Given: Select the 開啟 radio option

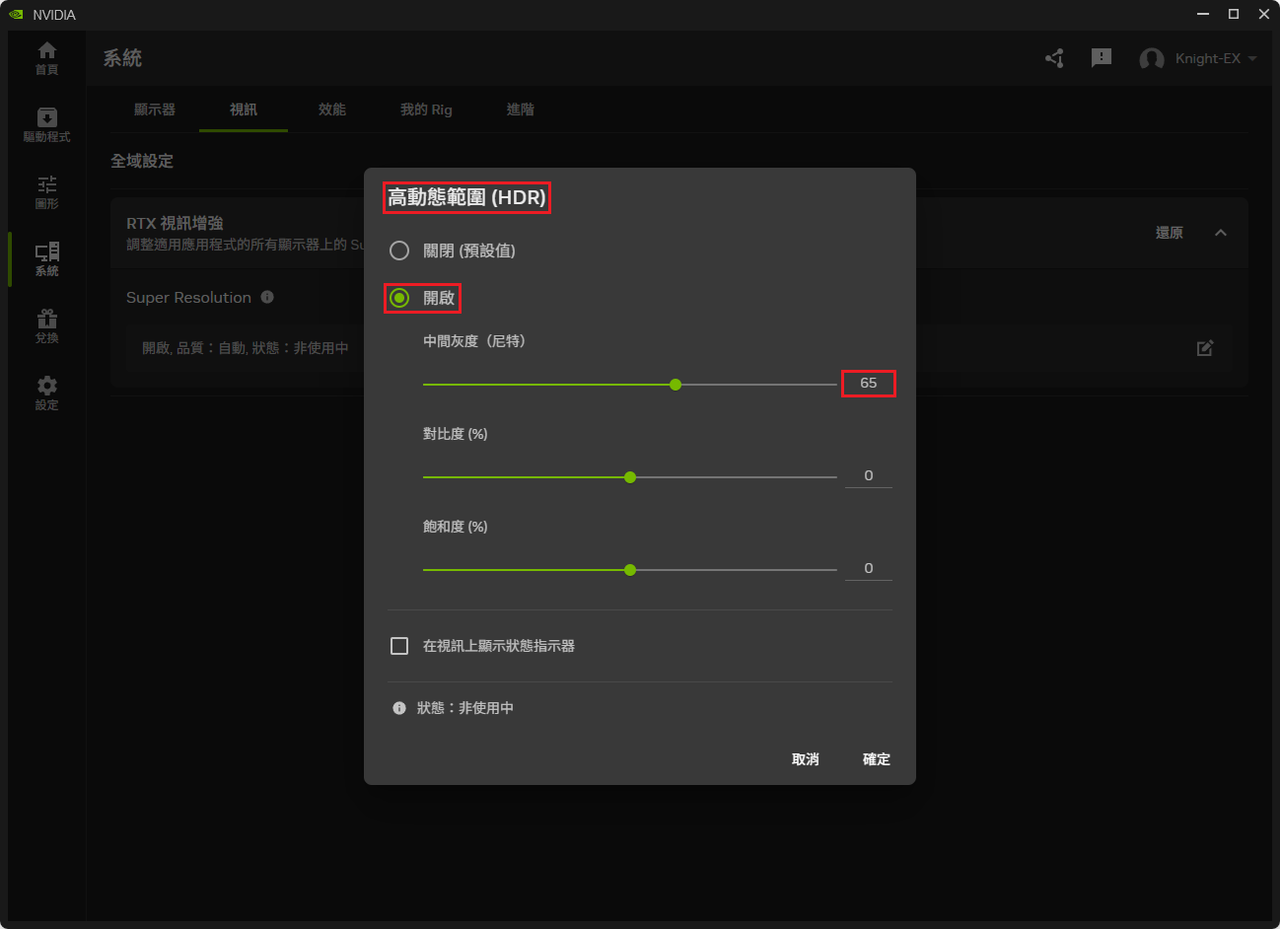Looking at the screenshot, I should (x=399, y=298).
